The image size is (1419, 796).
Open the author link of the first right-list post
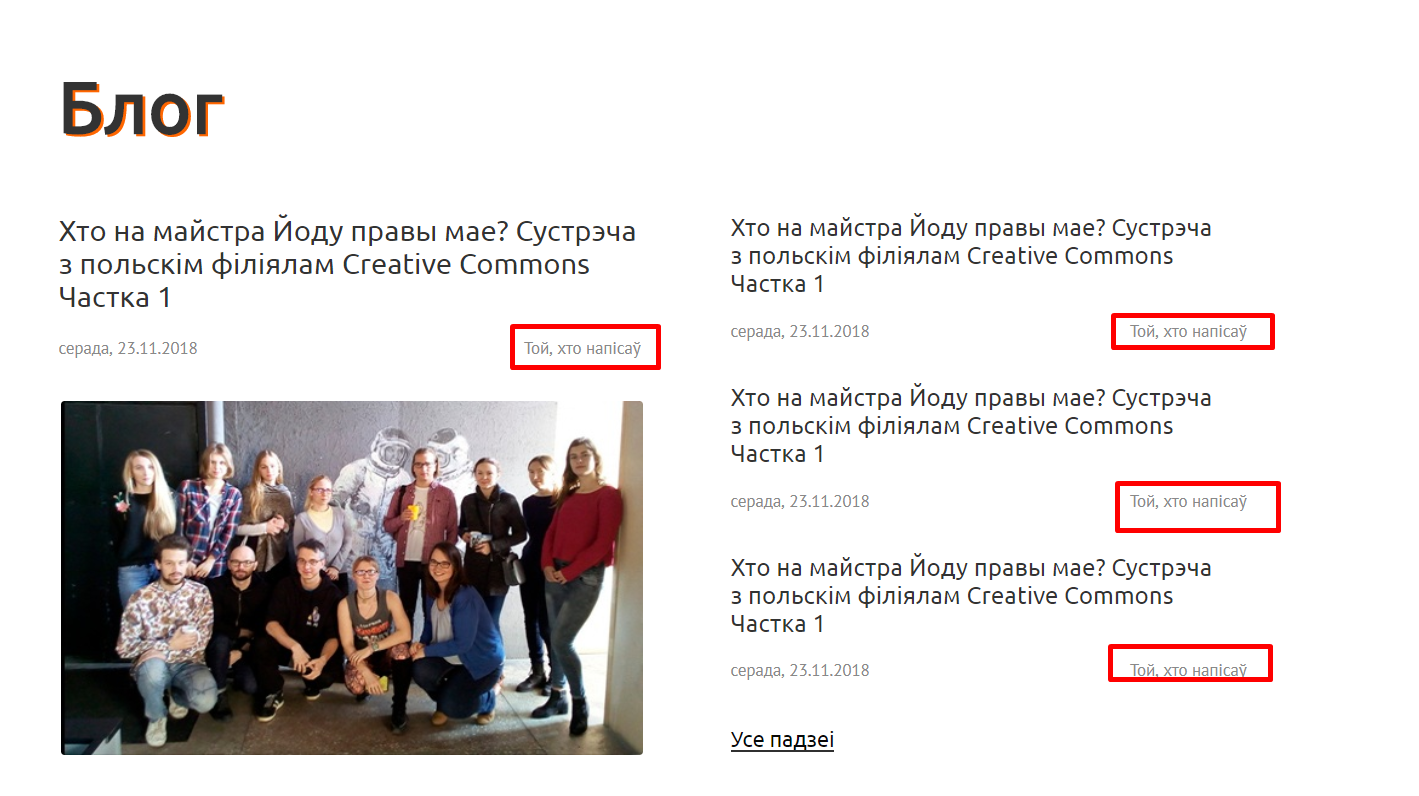(x=1188, y=331)
